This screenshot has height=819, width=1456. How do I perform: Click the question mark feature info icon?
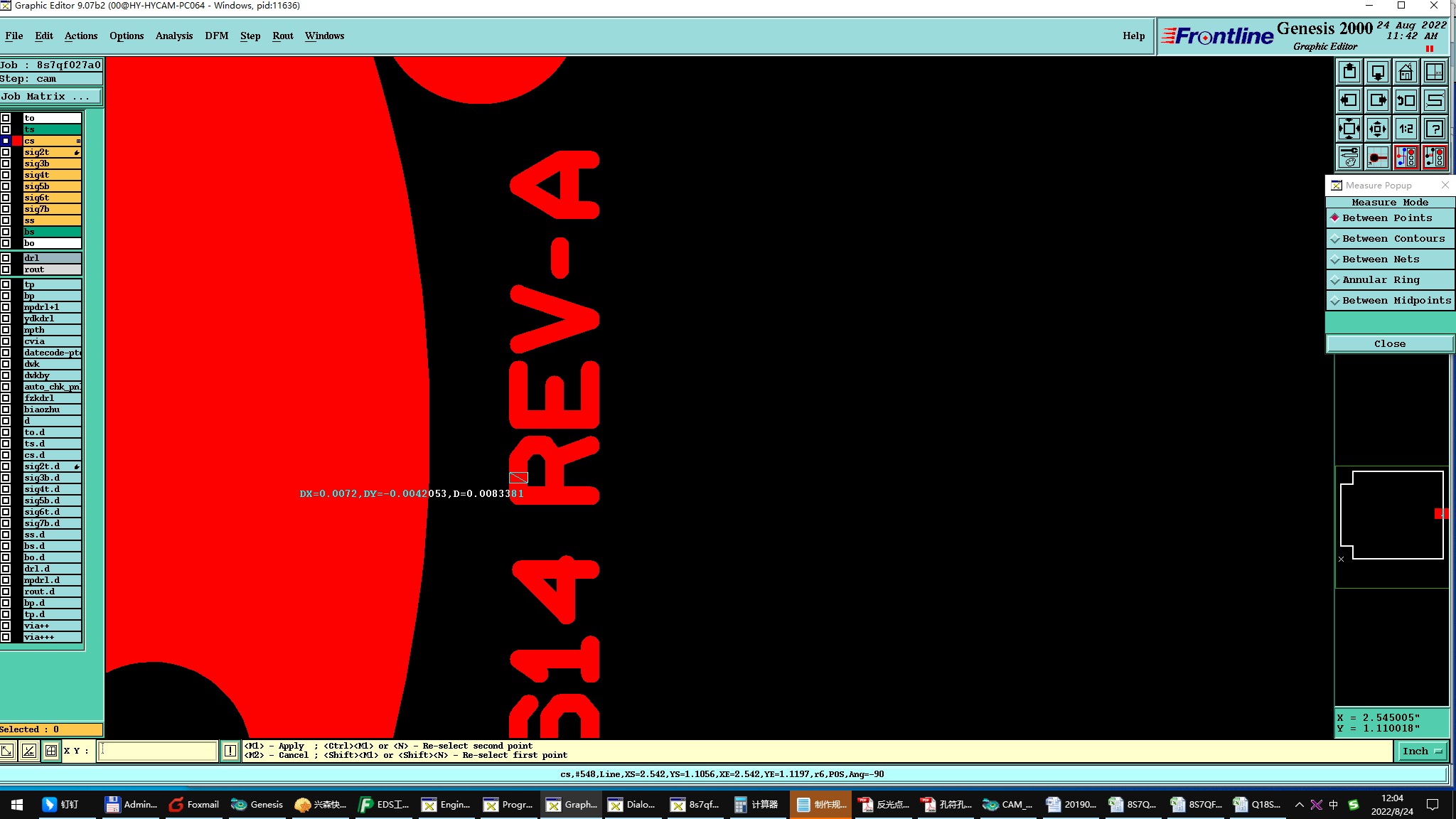coord(1435,129)
